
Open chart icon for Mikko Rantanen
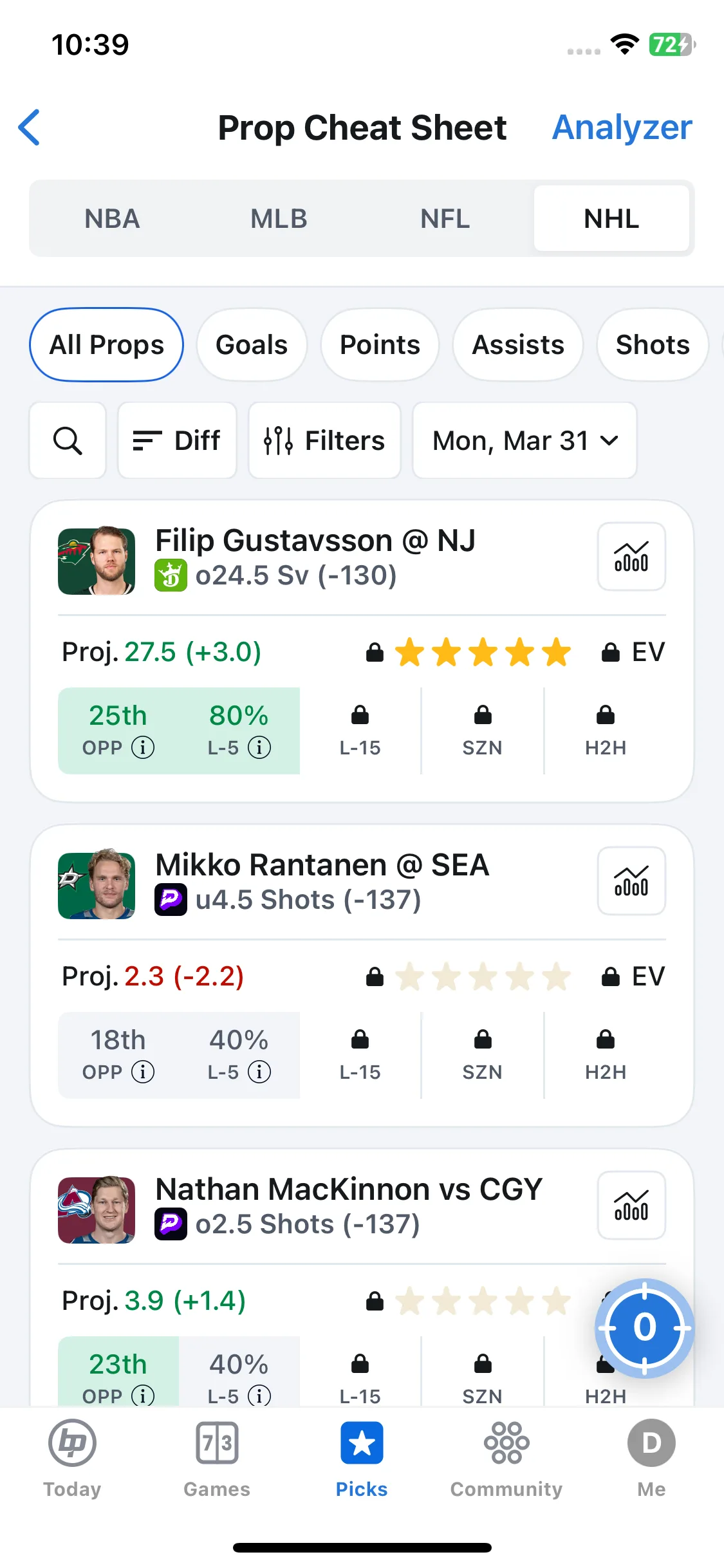[x=631, y=881]
